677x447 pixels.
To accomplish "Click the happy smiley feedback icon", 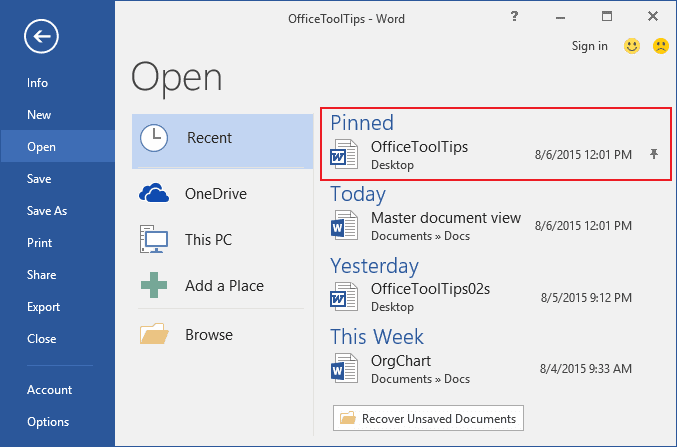I will [x=631, y=46].
